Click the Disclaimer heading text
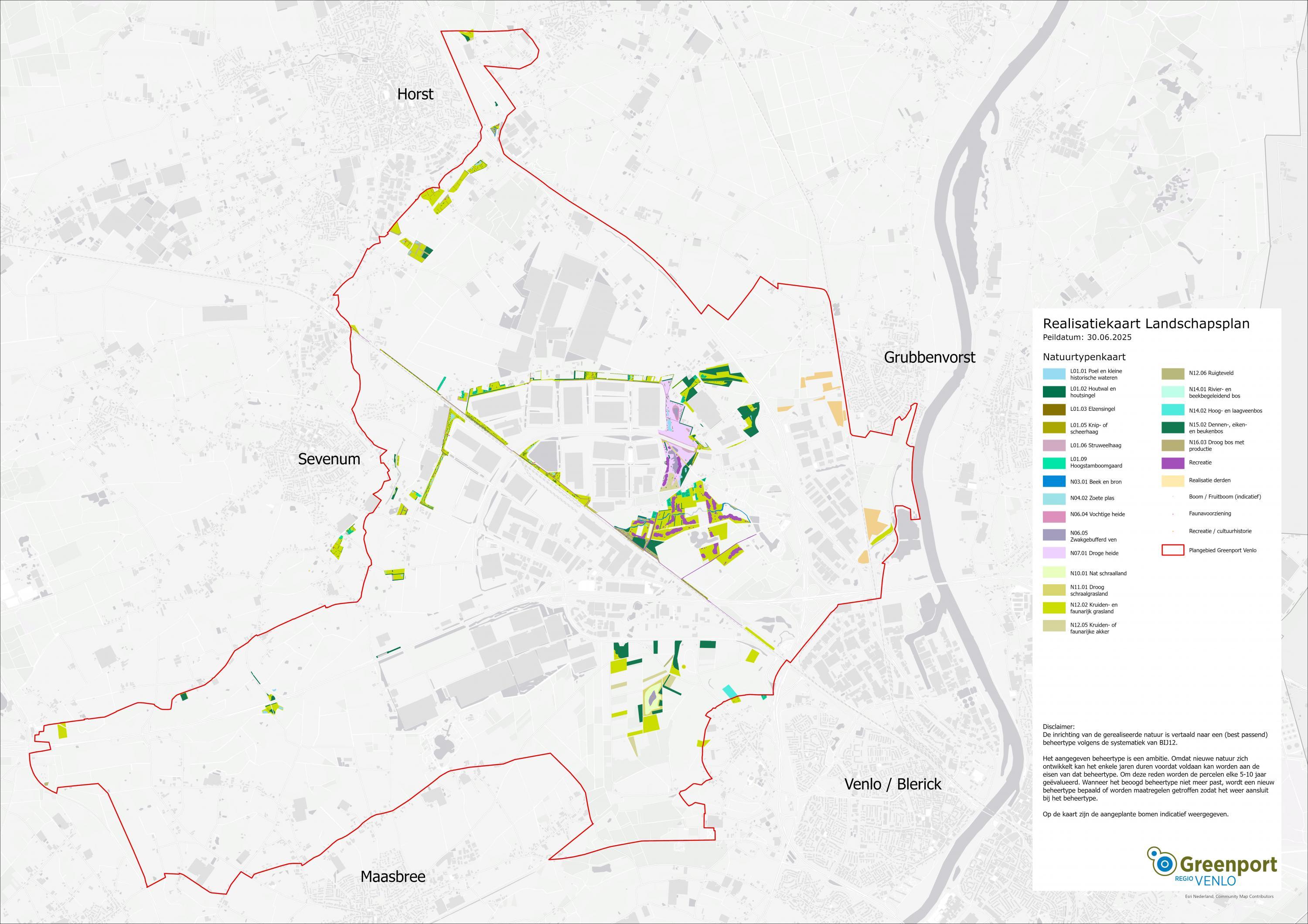This screenshot has height=924, width=1308. coord(1059,727)
